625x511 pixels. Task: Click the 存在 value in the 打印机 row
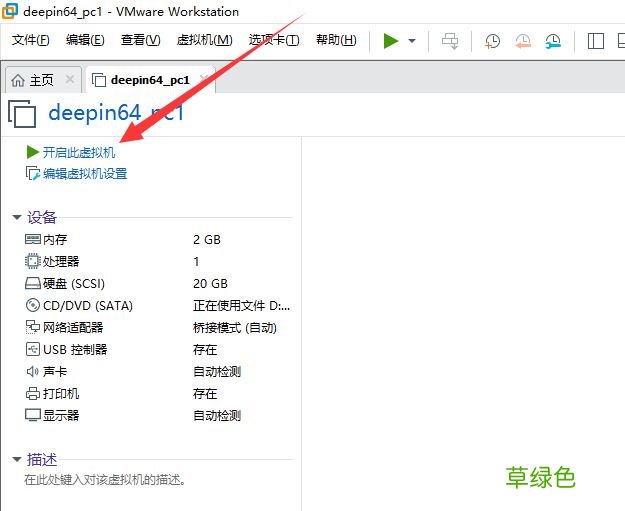[205, 394]
